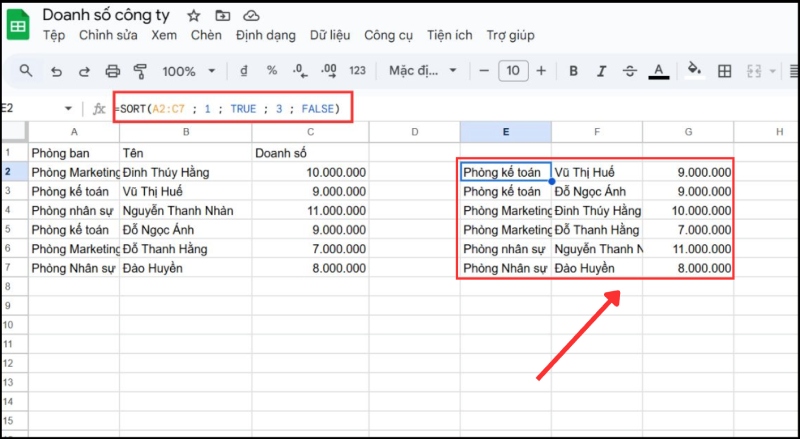This screenshot has height=439, width=800.
Task: Select cell 7.000.000 in column G
Action: (688, 230)
